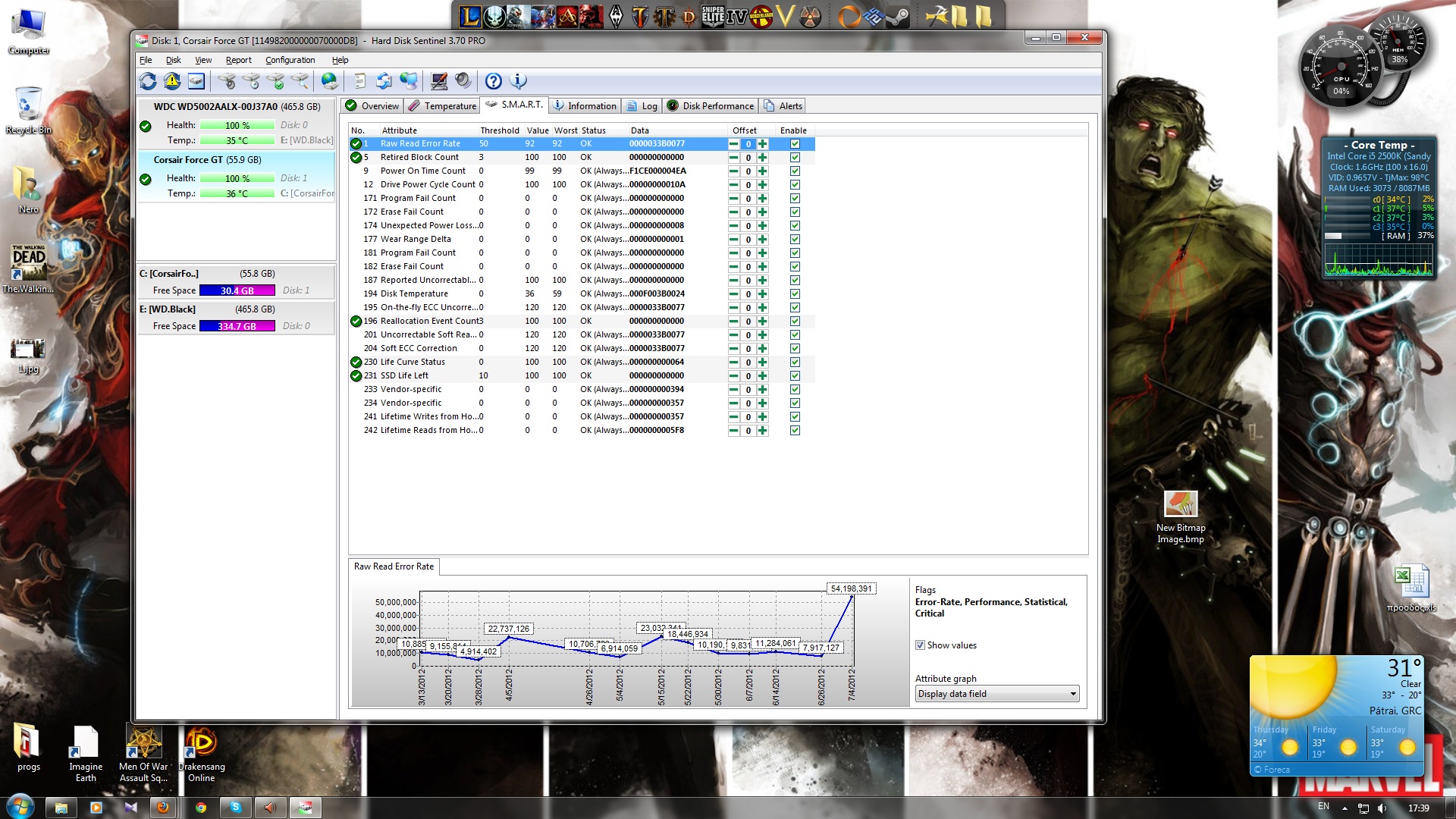The image size is (1456, 819).
Task: Open the Nero desktop folder icon
Action: pyautogui.click(x=28, y=190)
